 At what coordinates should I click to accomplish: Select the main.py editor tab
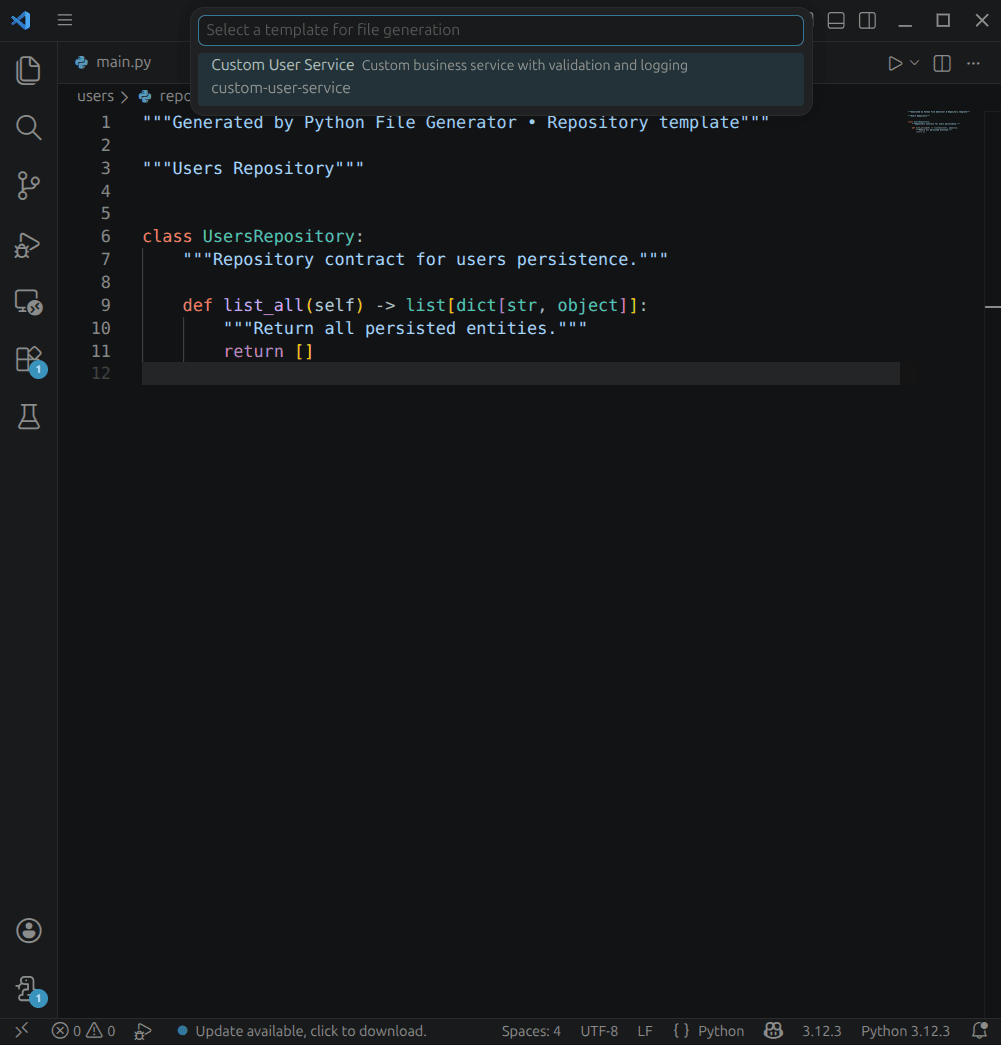[120, 62]
